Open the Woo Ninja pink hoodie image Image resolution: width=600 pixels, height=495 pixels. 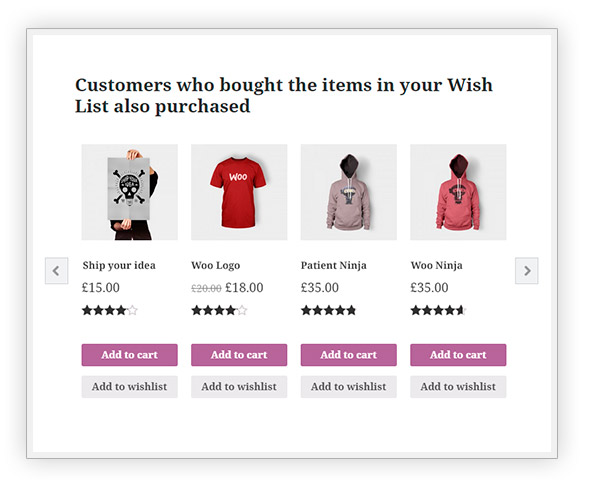(x=458, y=192)
